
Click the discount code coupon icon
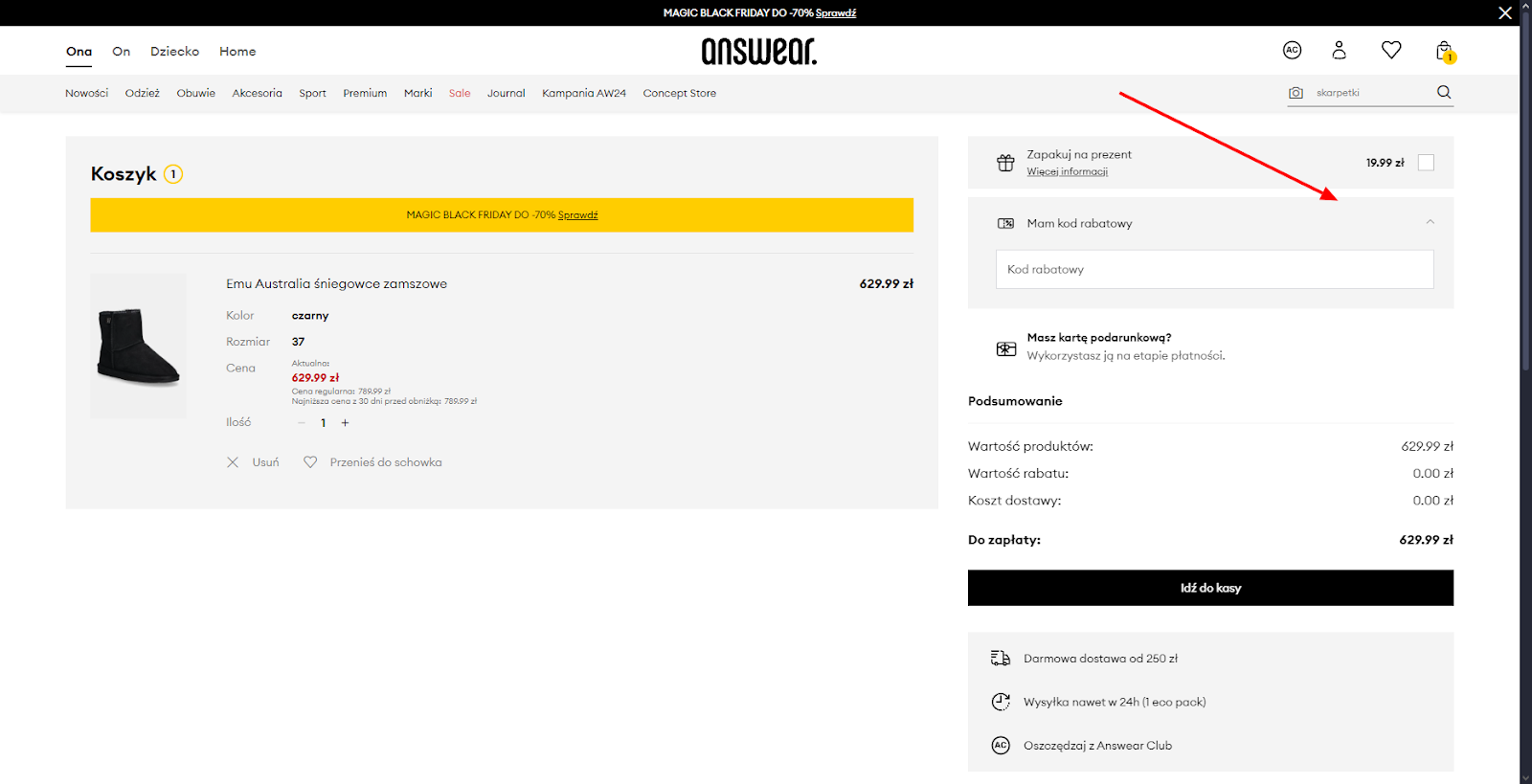click(x=1005, y=223)
